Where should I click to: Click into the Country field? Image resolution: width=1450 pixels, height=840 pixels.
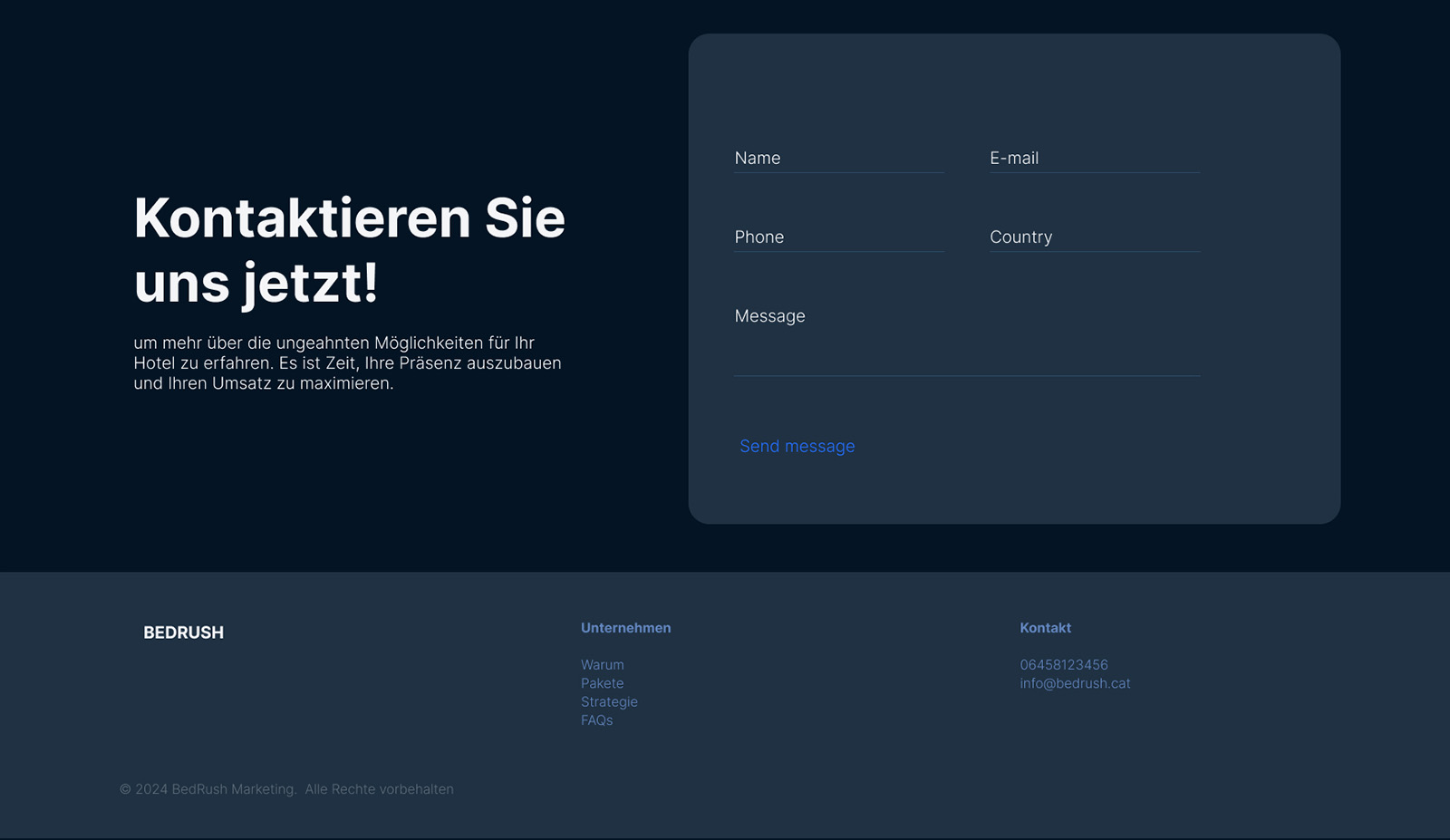[1094, 237]
